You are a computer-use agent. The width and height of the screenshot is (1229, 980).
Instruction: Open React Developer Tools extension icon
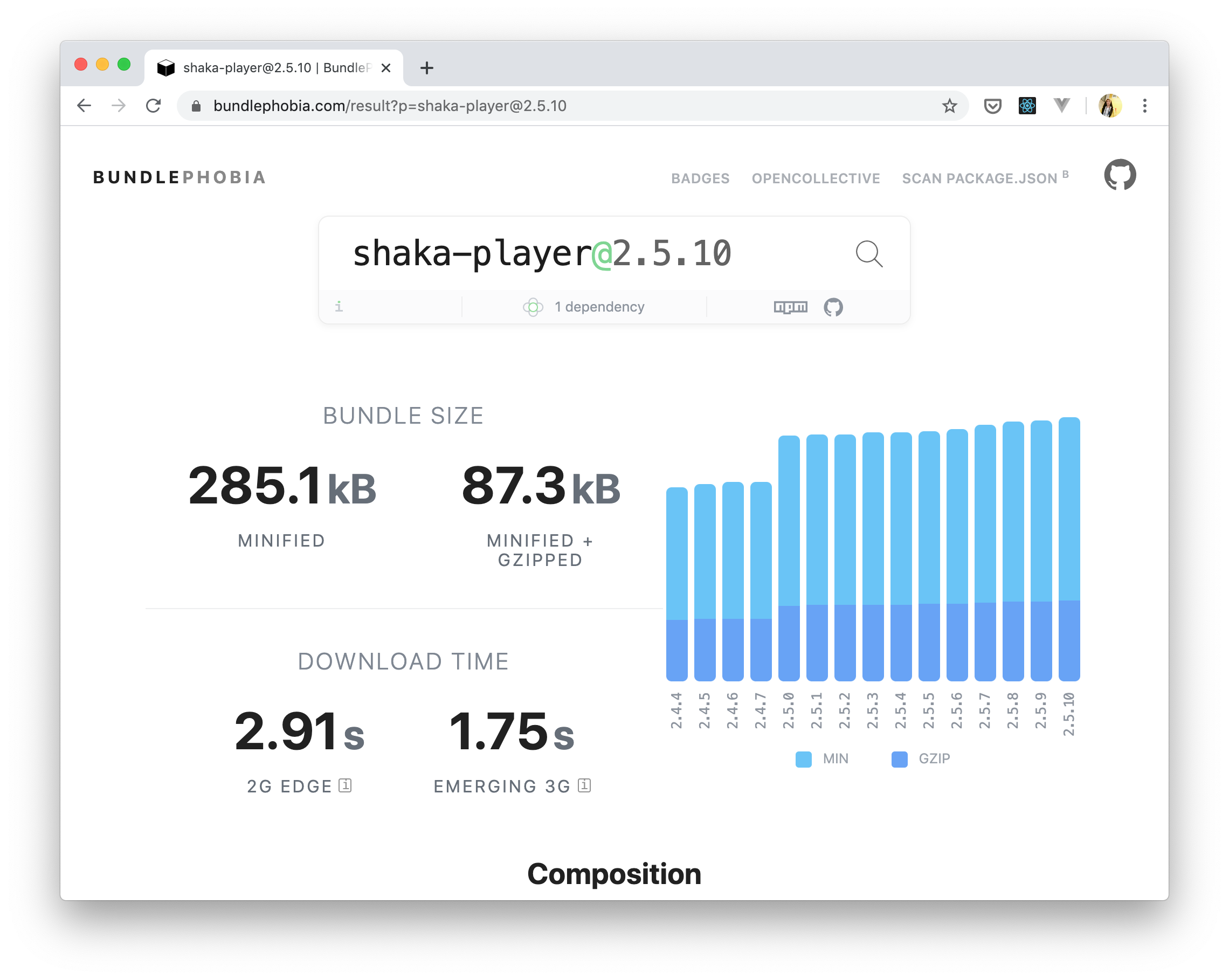pyautogui.click(x=1027, y=106)
